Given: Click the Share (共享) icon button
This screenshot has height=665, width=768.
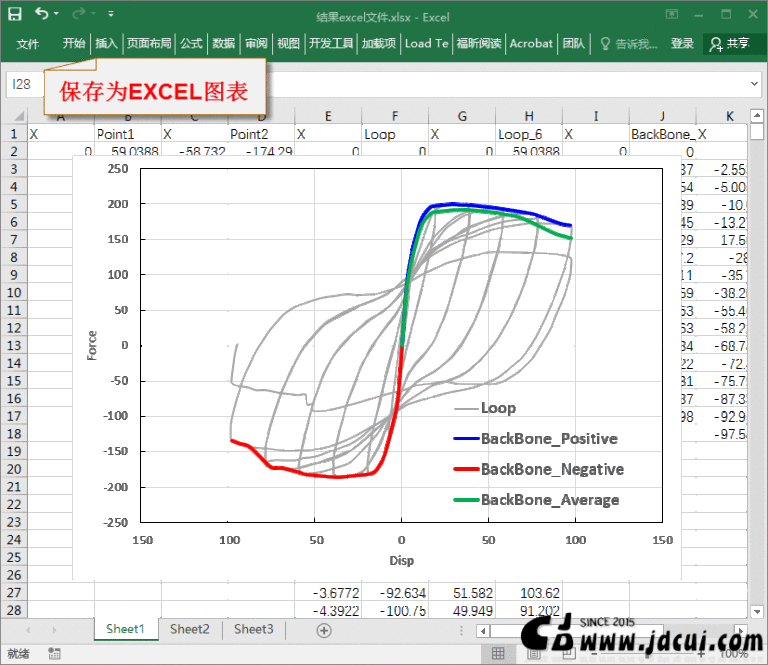Looking at the screenshot, I should (728, 43).
